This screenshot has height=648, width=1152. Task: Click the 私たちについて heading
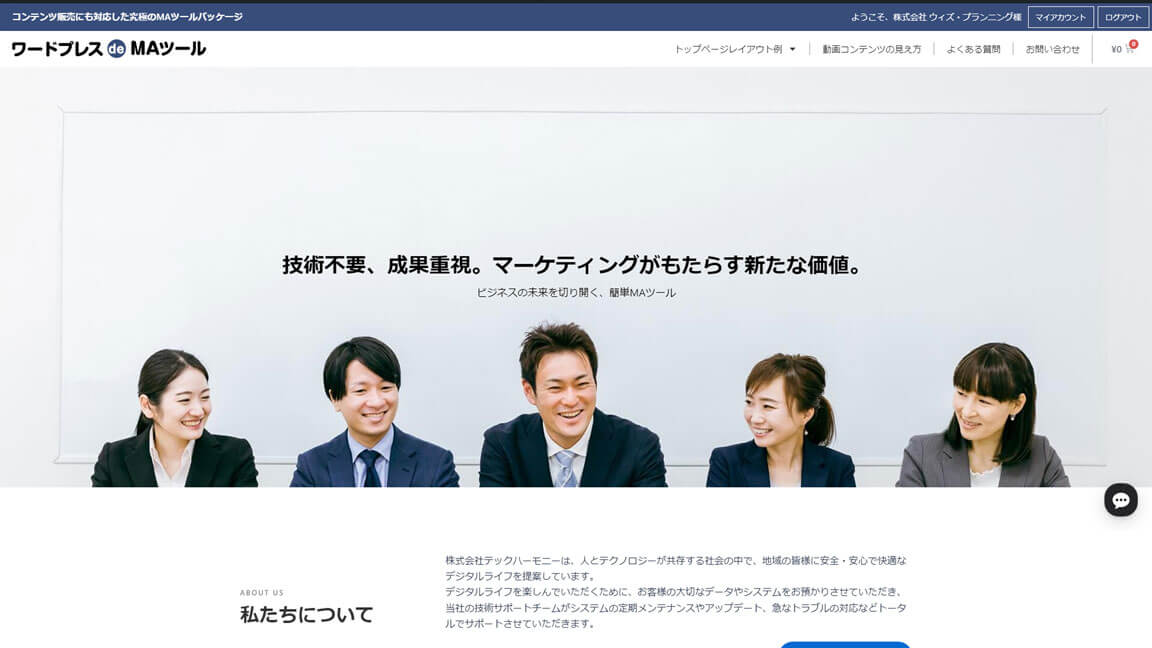(x=306, y=614)
